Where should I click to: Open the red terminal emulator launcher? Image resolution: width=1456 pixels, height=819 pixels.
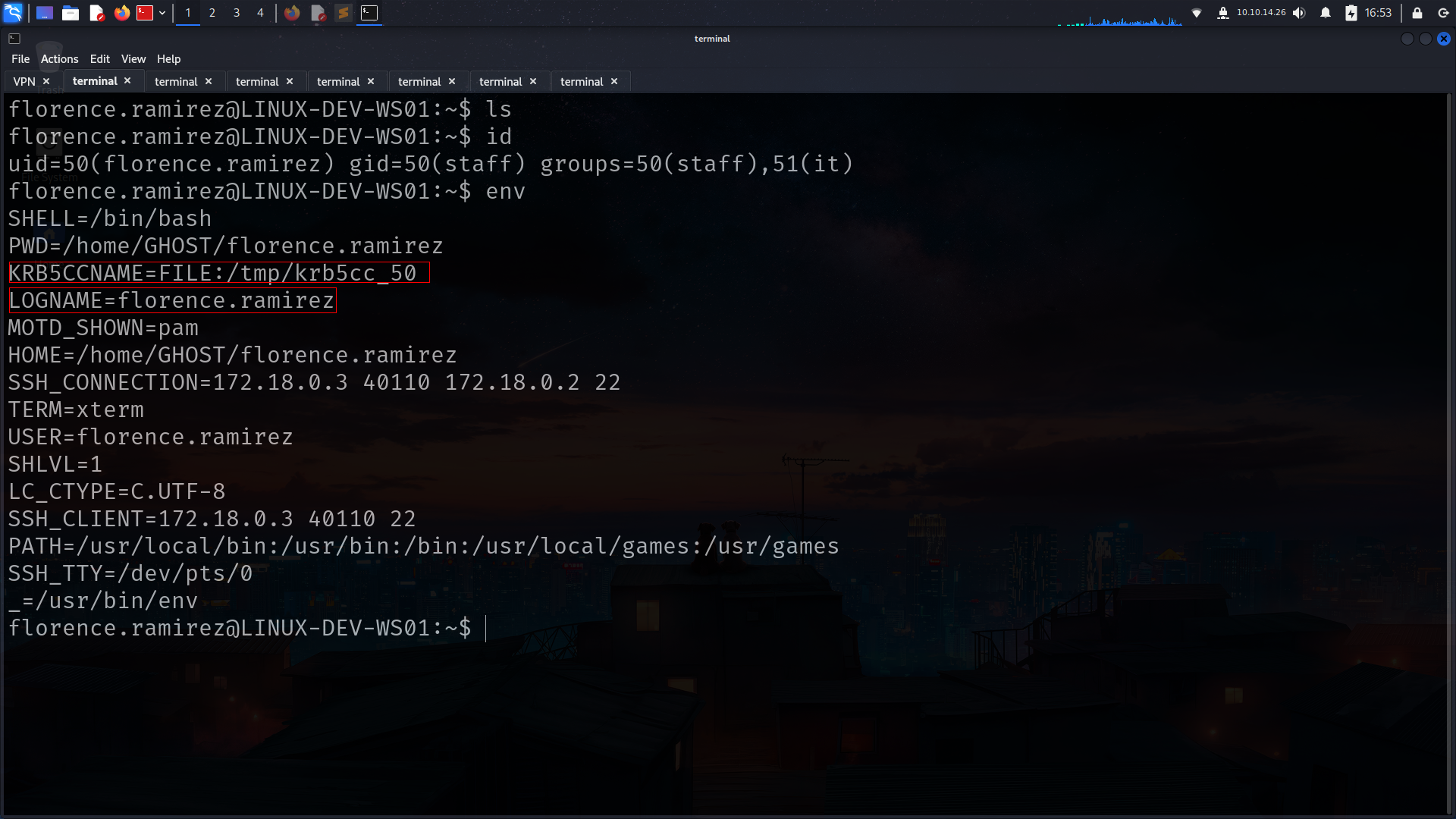145,13
